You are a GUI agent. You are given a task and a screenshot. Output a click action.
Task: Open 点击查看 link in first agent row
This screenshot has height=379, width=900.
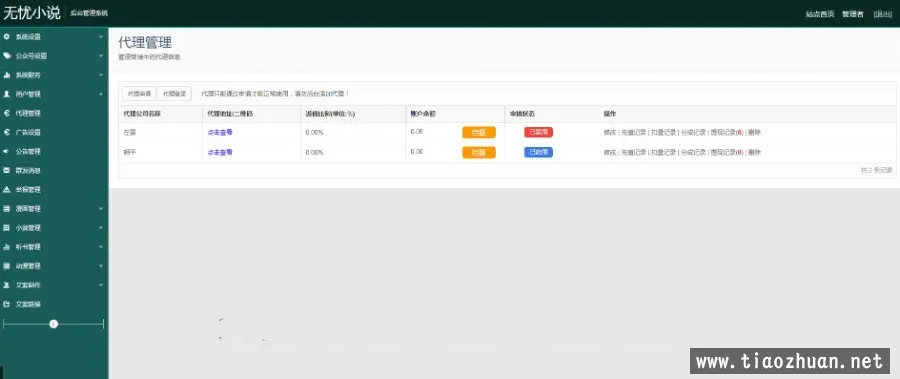tap(220, 132)
